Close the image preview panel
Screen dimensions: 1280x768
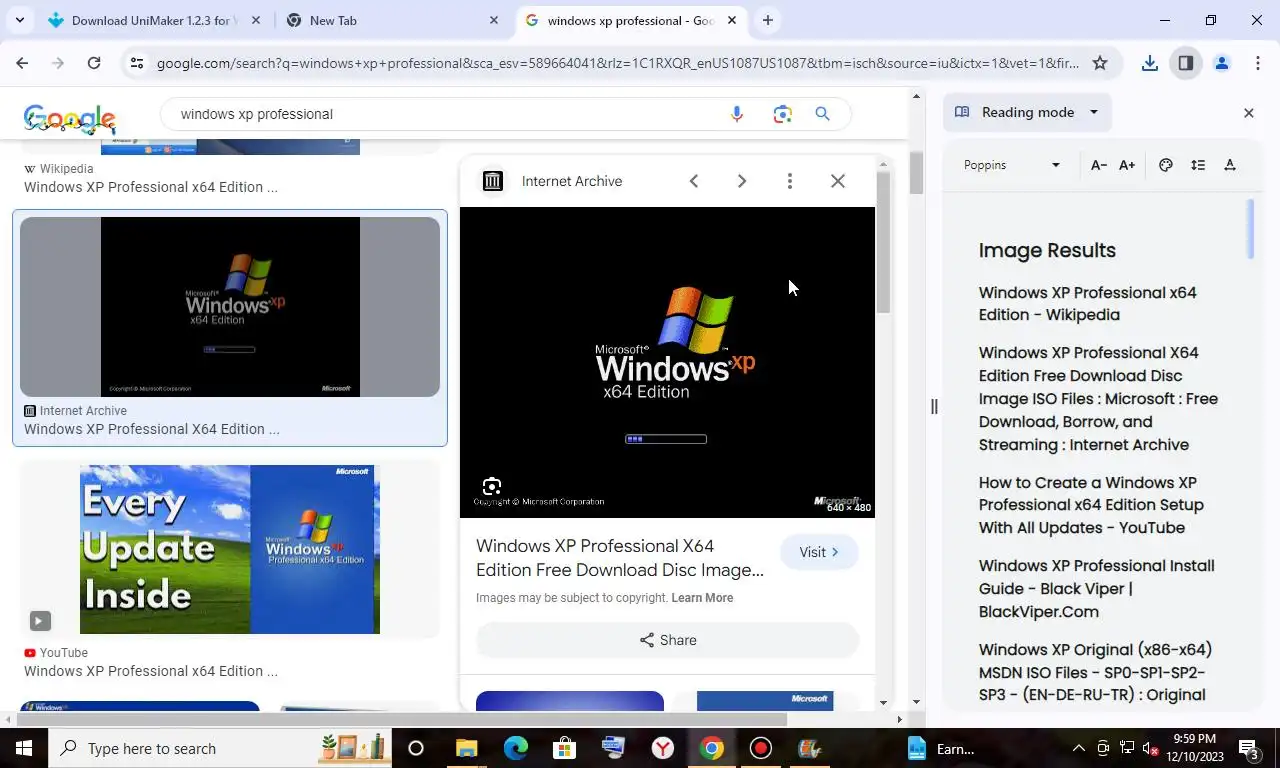pos(838,181)
